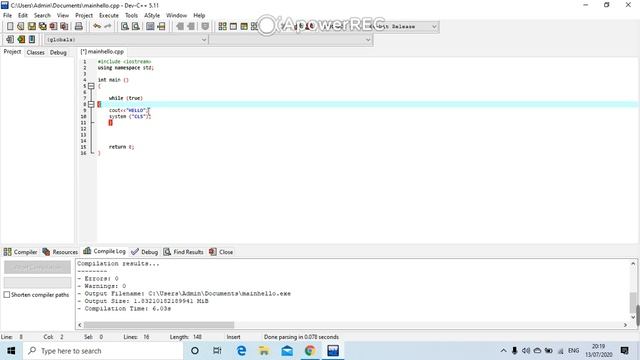Click the Open file toolbar icon

tap(20, 26)
